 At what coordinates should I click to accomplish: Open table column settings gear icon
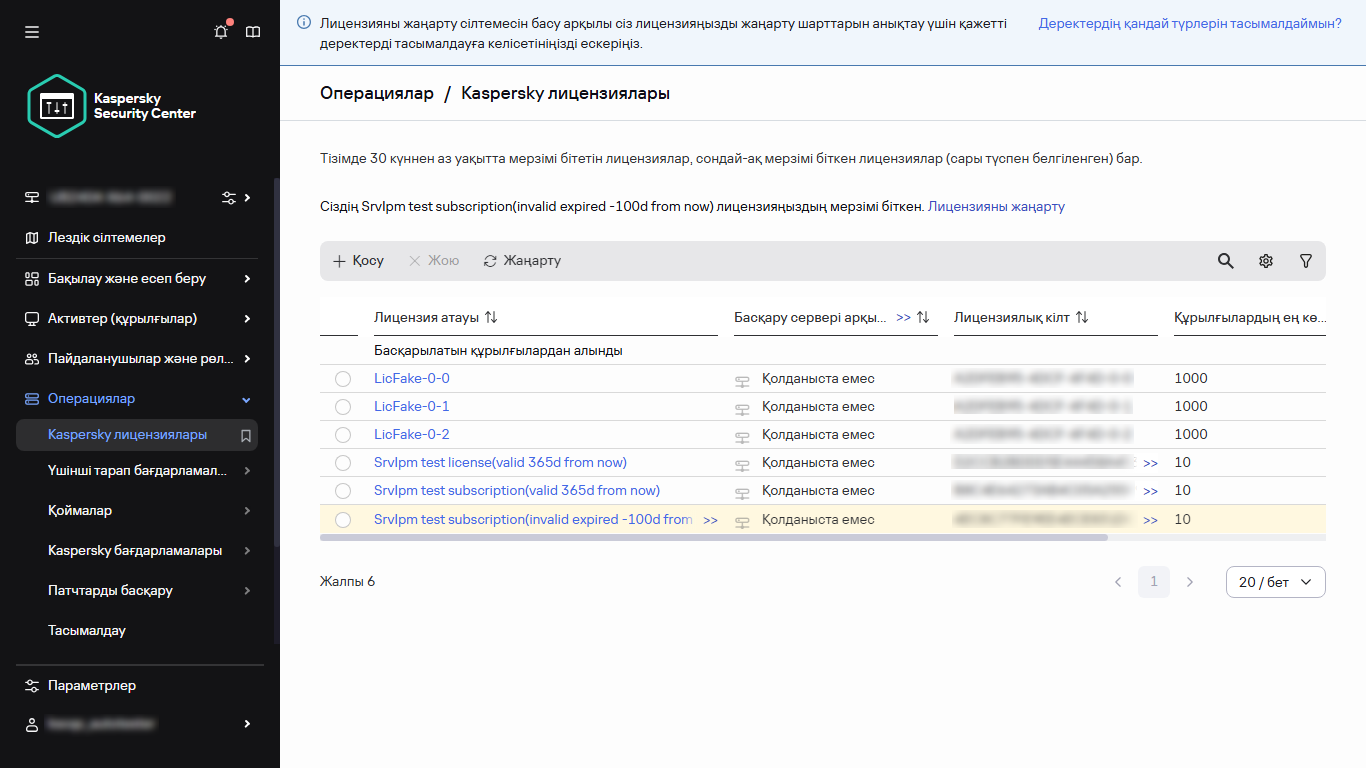click(1266, 261)
